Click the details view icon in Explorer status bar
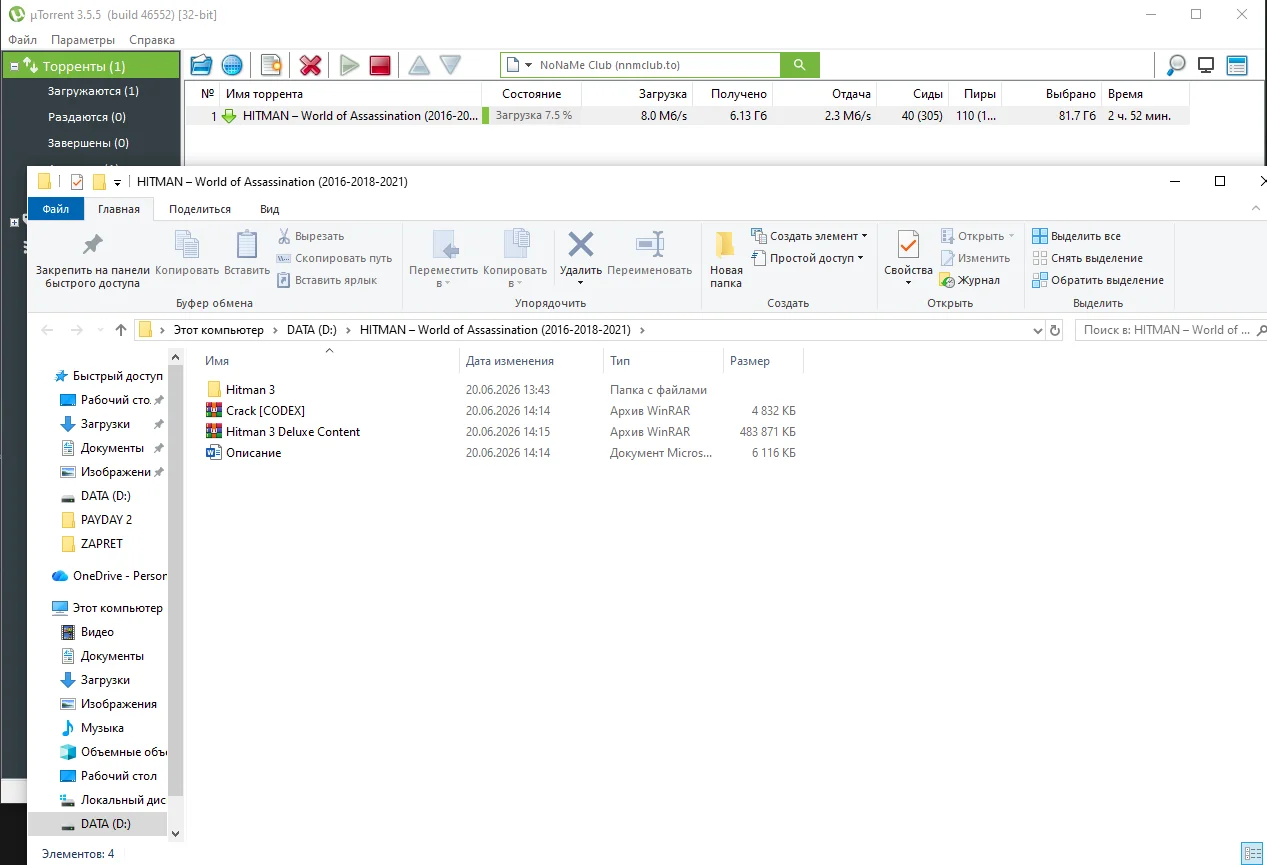 (1253, 853)
